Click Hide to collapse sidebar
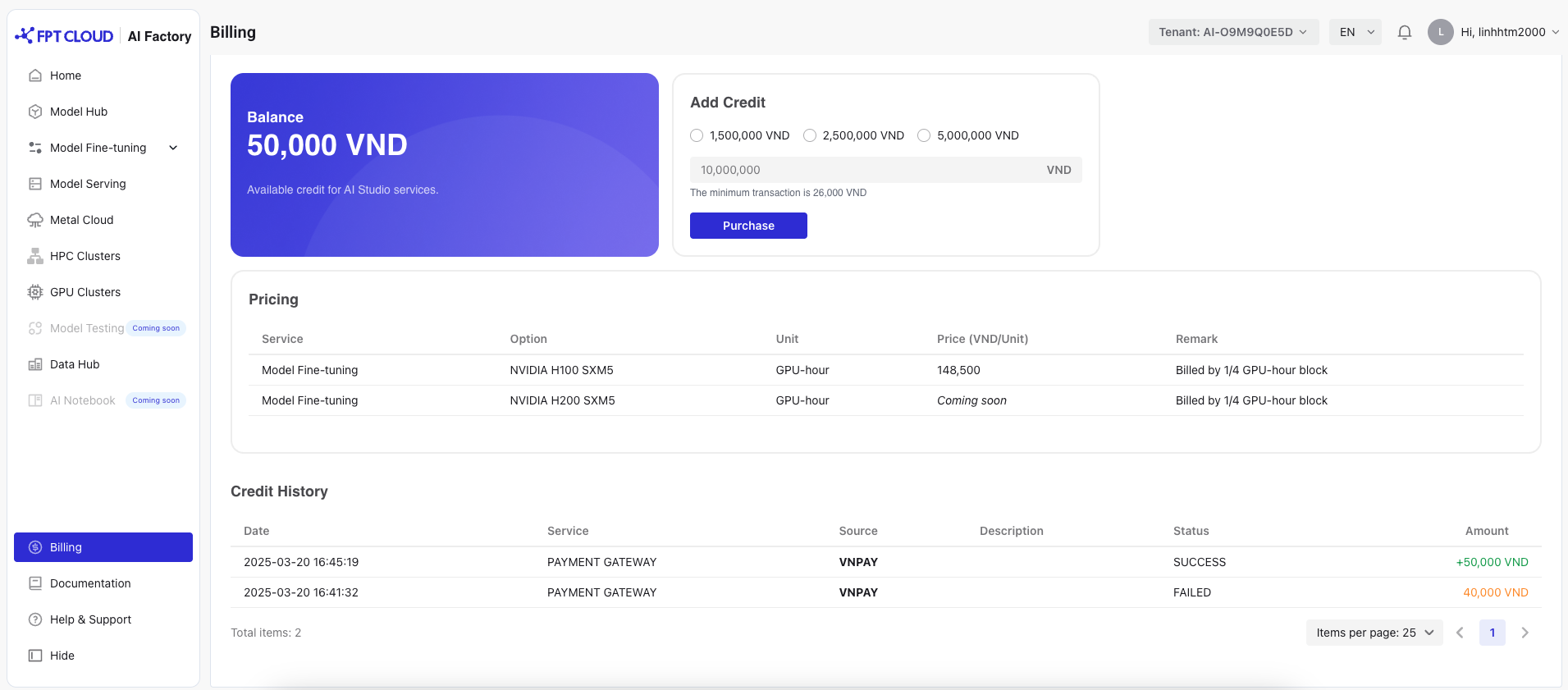The width and height of the screenshot is (1568, 690). (x=103, y=656)
